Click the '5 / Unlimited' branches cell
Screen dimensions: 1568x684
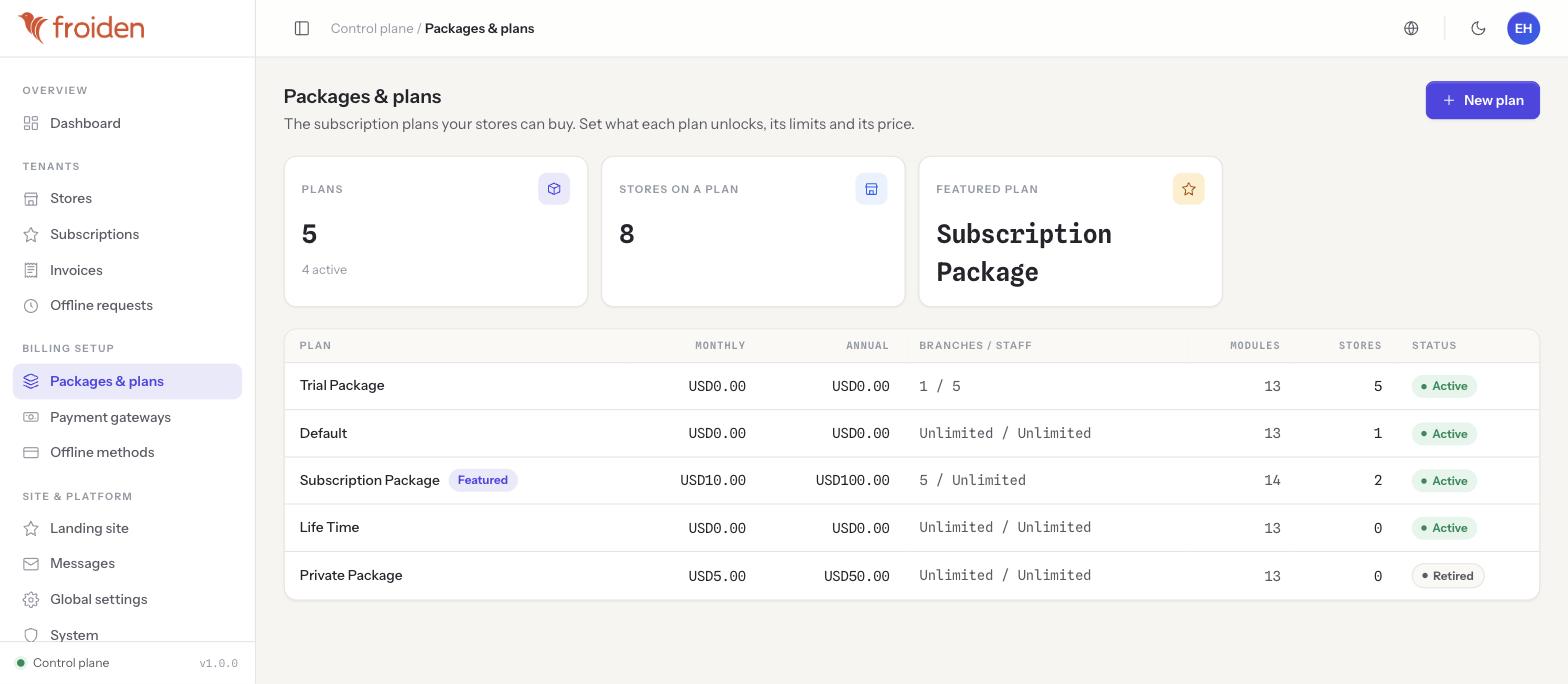pyautogui.click(x=972, y=481)
